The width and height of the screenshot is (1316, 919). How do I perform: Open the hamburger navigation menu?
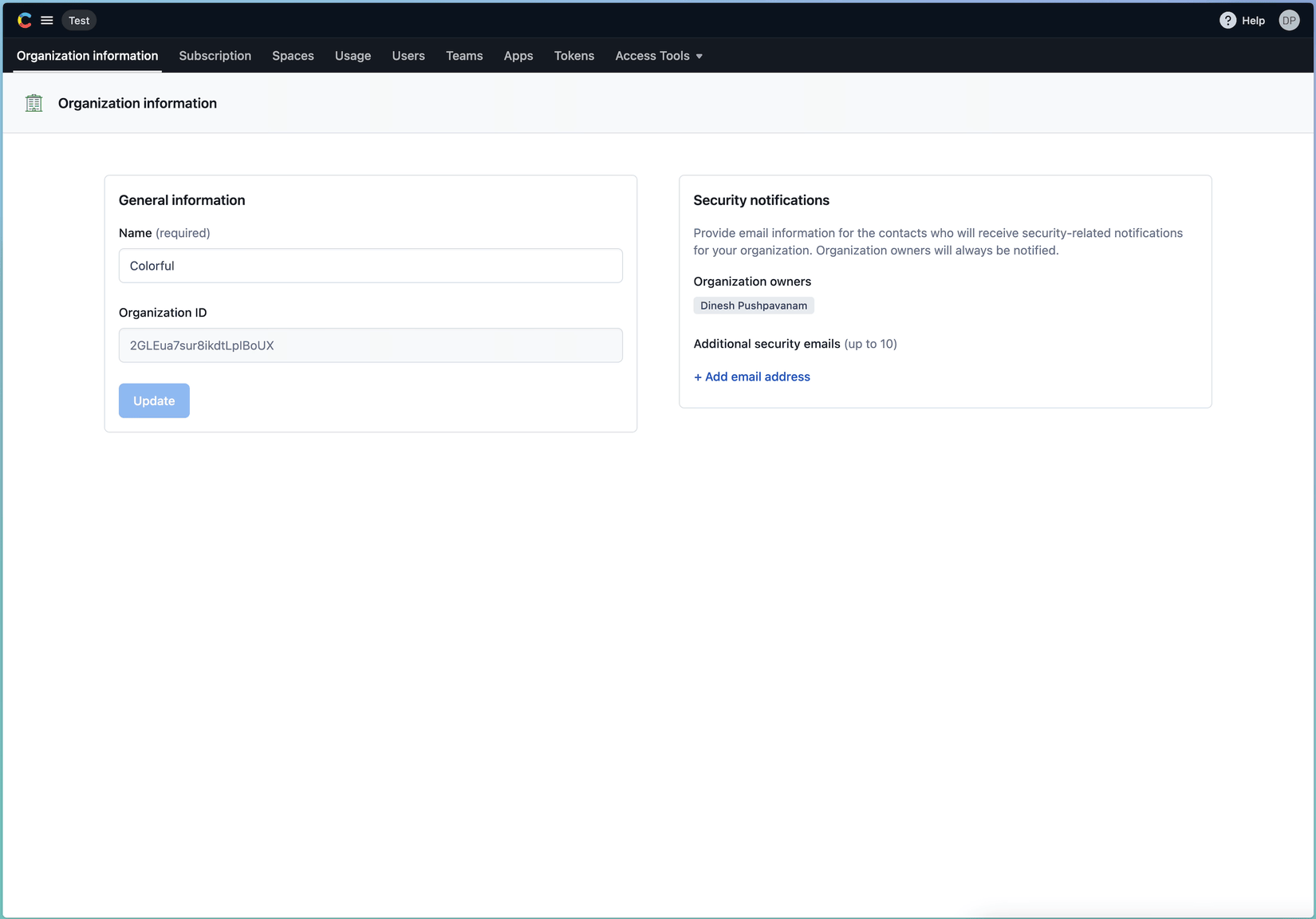[47, 21]
